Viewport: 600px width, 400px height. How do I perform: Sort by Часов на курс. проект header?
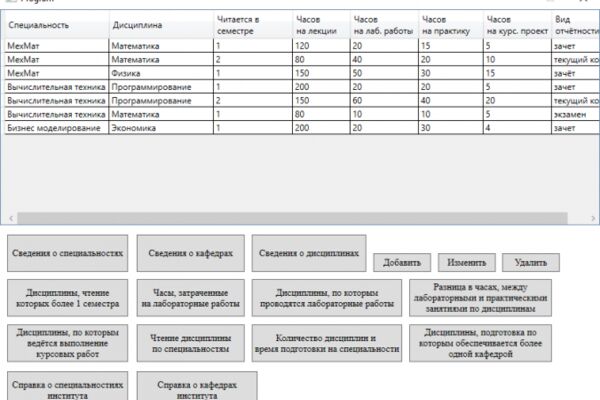[517, 25]
